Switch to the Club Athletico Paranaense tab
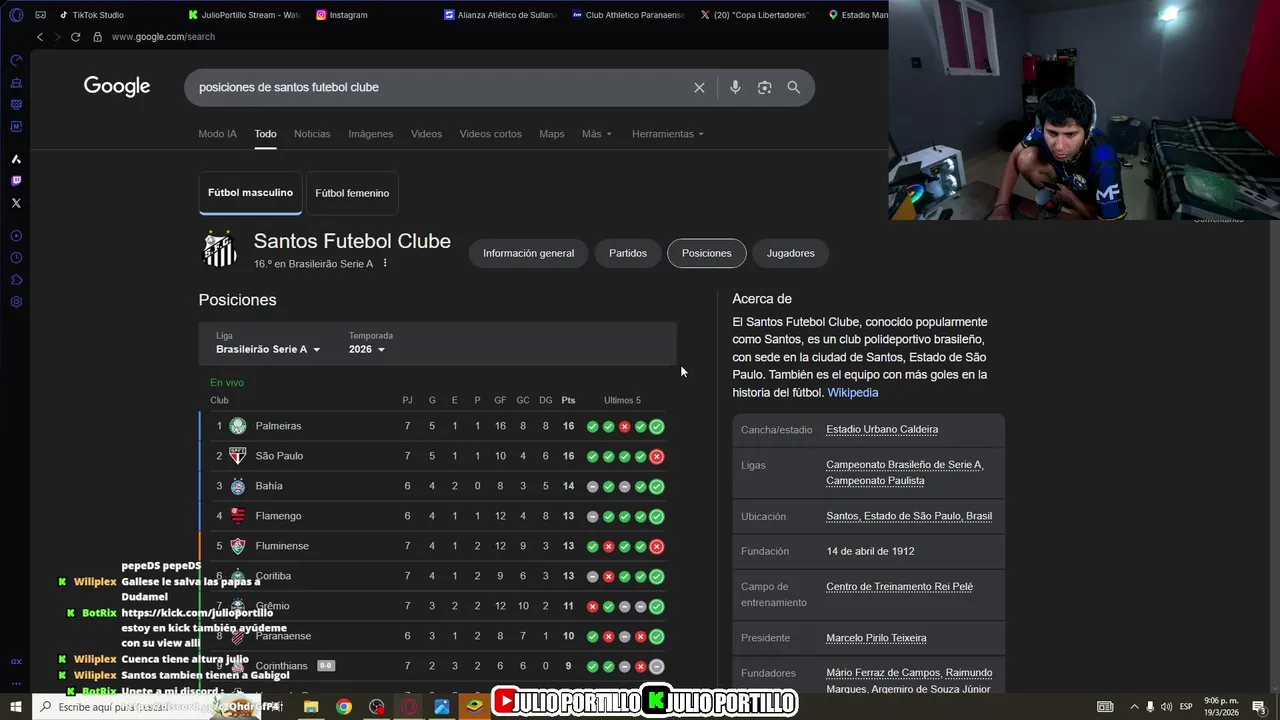 click(628, 15)
